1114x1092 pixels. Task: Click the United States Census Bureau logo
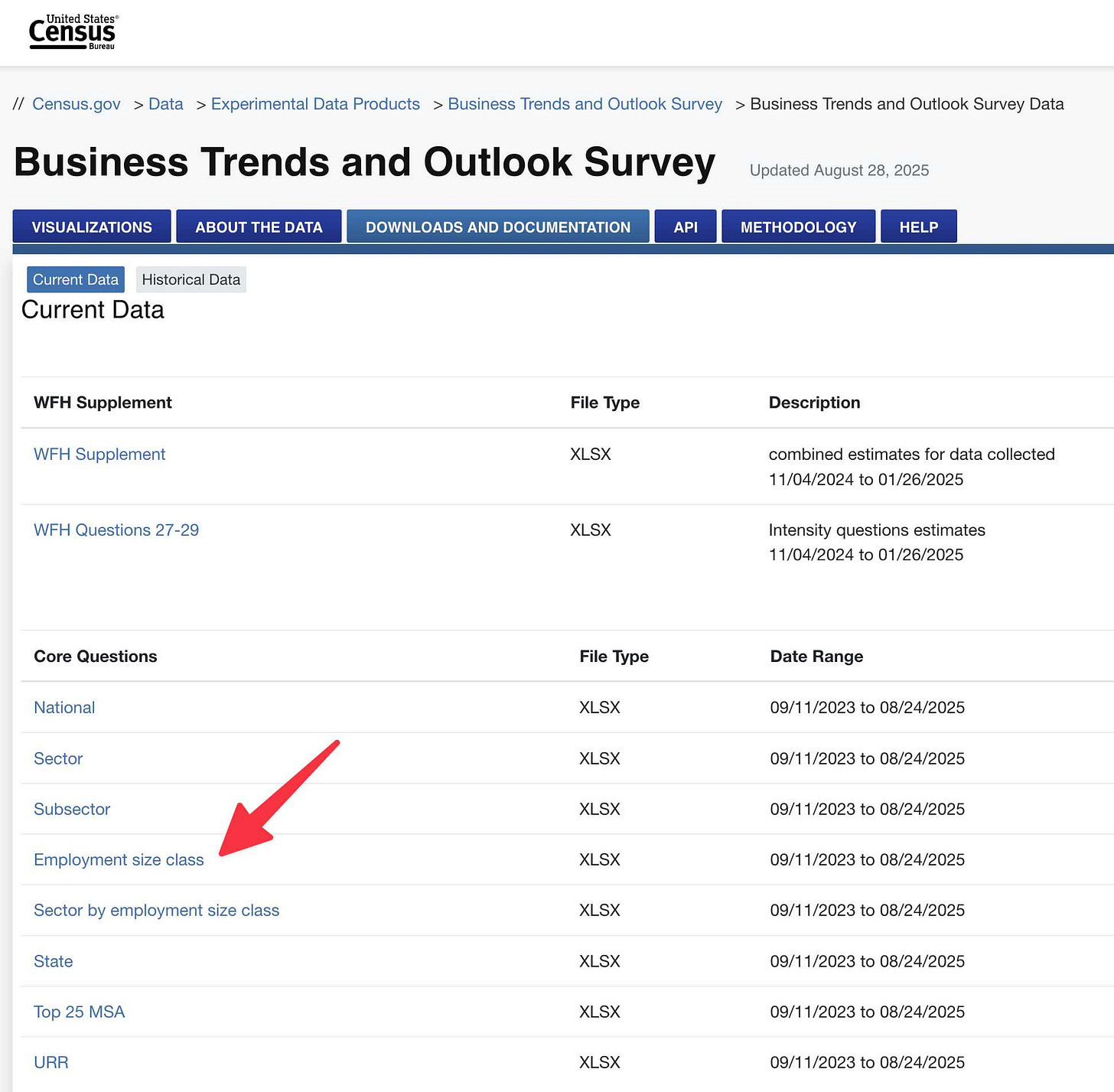point(72,31)
